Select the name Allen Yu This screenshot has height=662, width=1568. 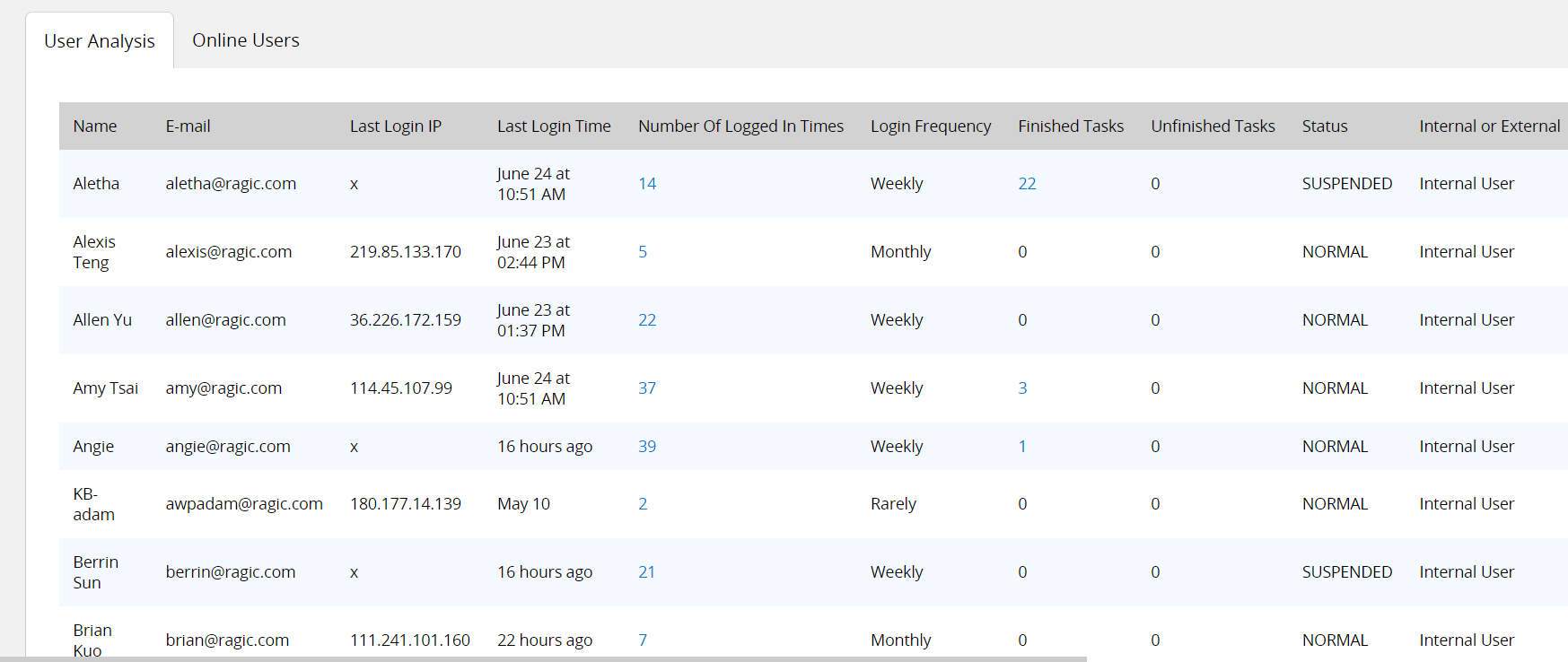pyautogui.click(x=102, y=320)
